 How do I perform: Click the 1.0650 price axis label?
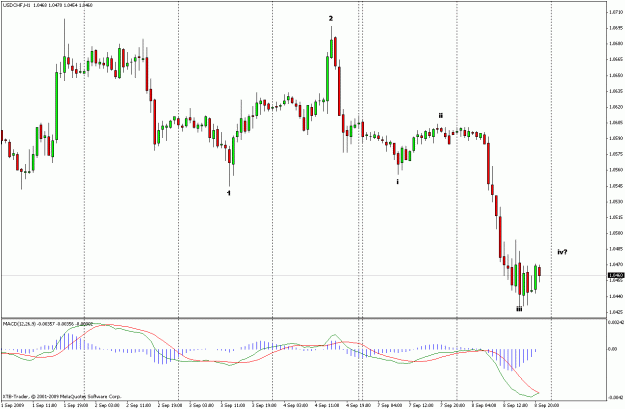point(616,75)
